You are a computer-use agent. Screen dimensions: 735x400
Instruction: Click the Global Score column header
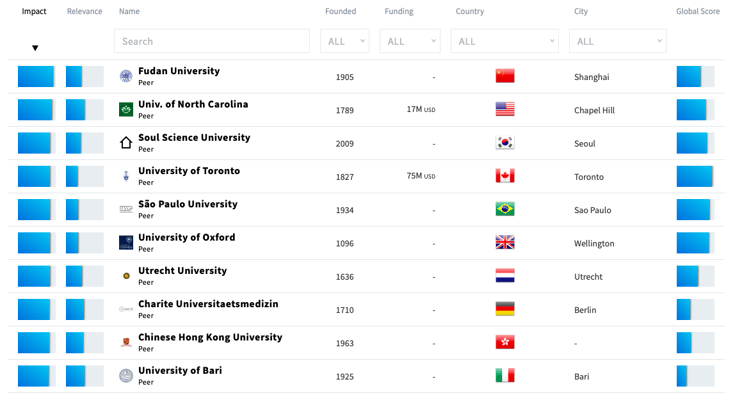pyautogui.click(x=697, y=11)
